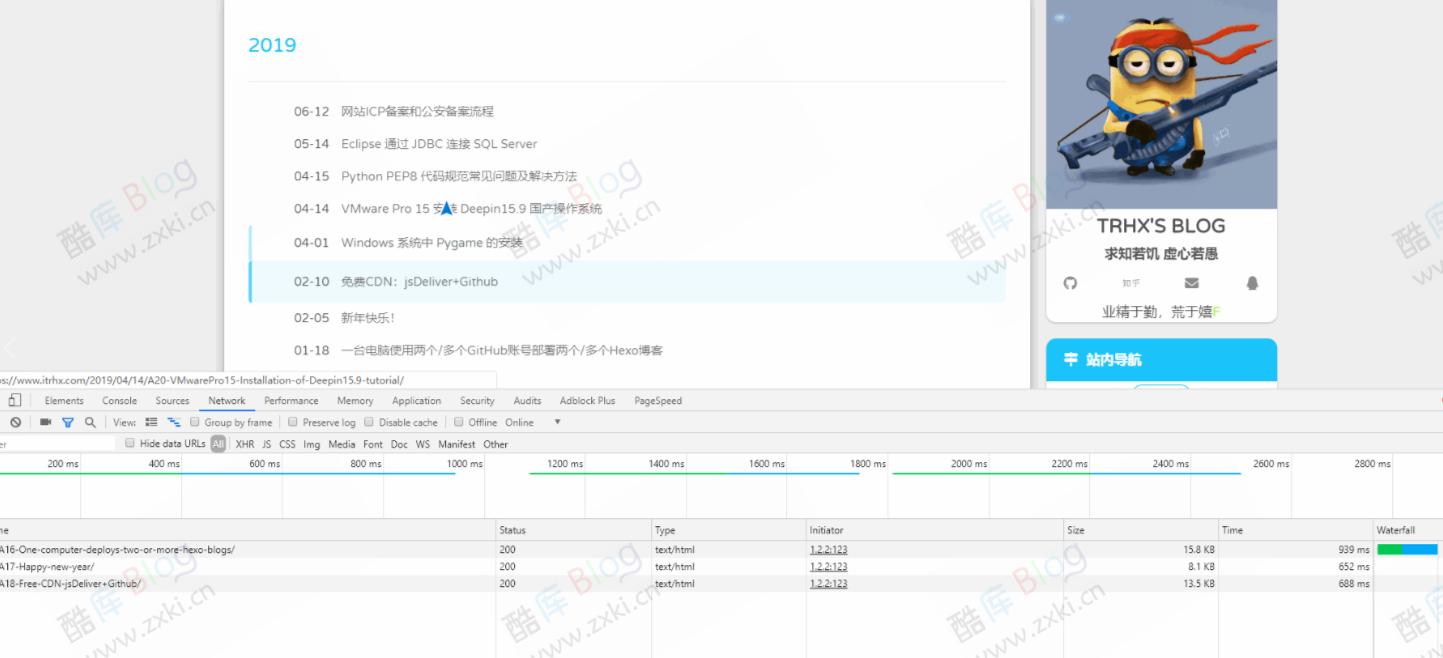
Task: Switch to the Console tab
Action: point(119,400)
